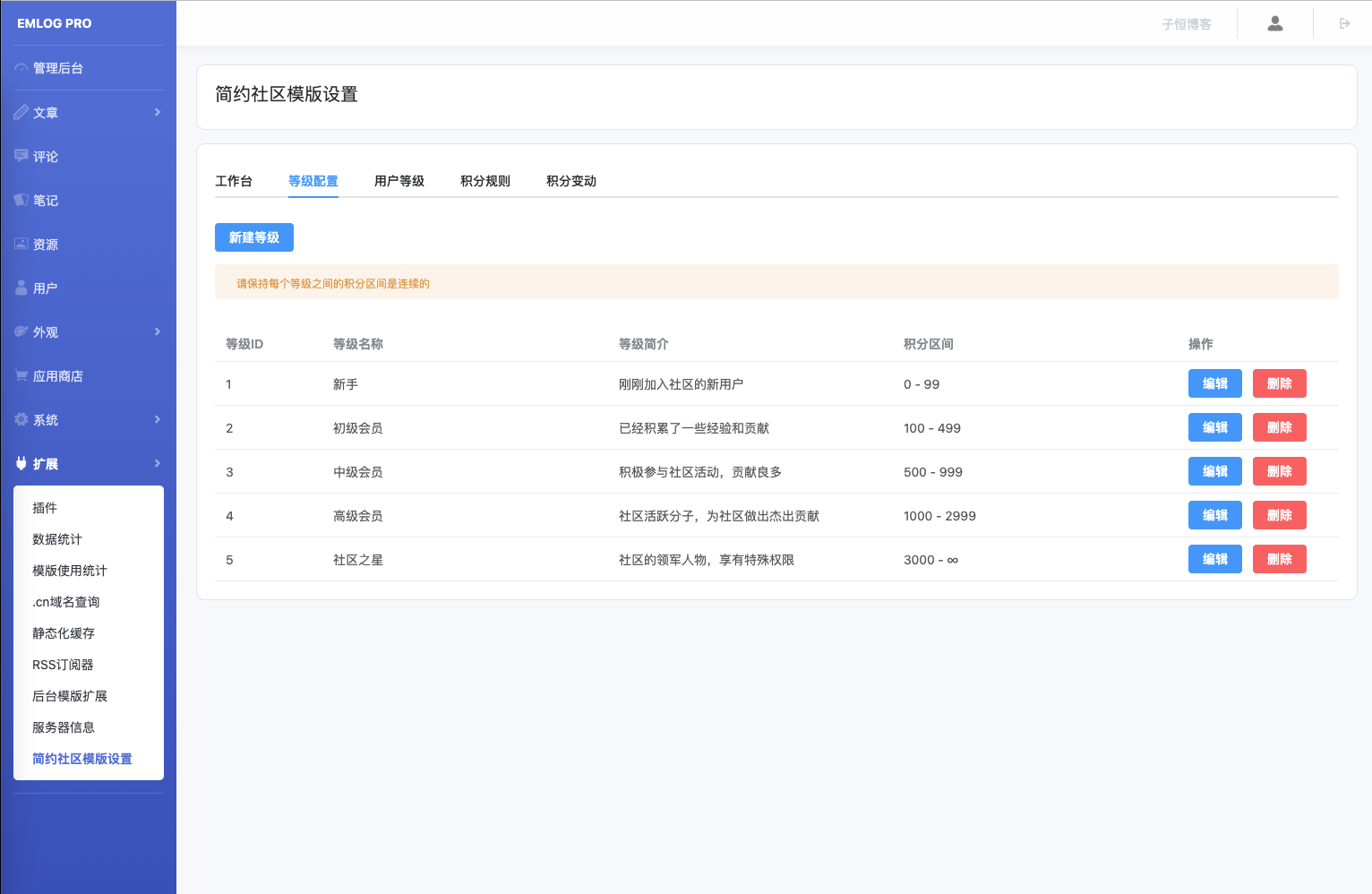
Task: Click the EMLOG PRO logo text
Action: click(54, 23)
